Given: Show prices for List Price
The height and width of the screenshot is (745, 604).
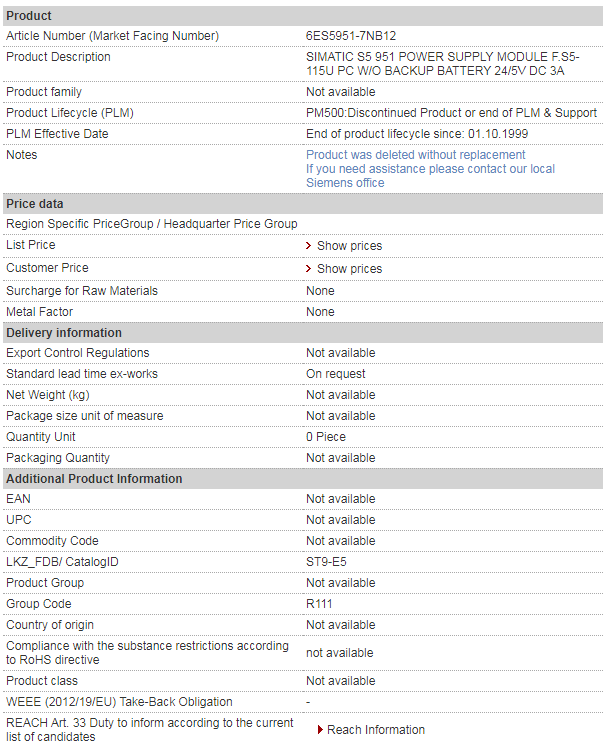Looking at the screenshot, I should tap(349, 246).
